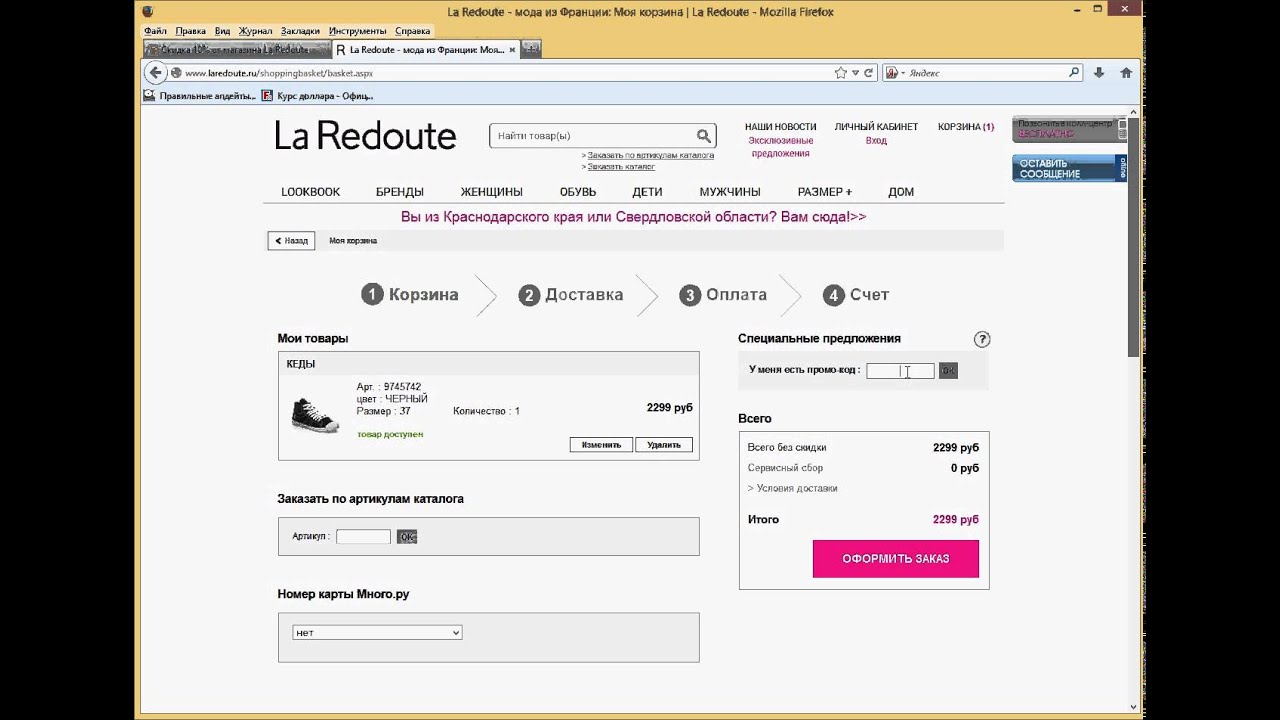Open the Правка menu
Image resolution: width=1280 pixels, height=720 pixels.
click(190, 31)
